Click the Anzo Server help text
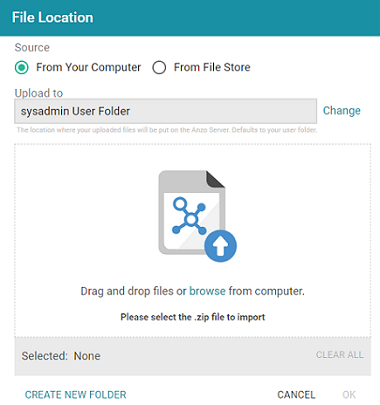 (x=167, y=130)
